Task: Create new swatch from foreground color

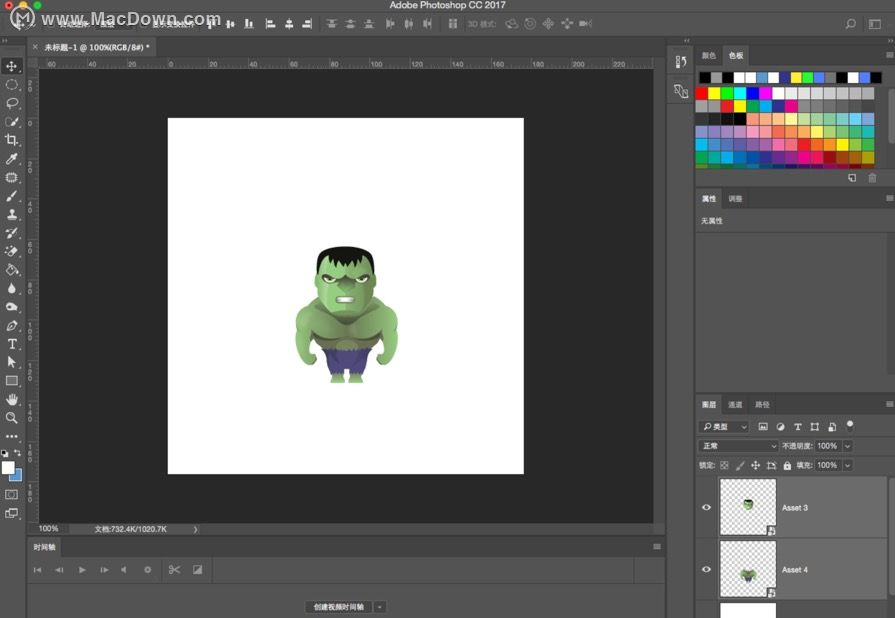Action: click(x=852, y=178)
